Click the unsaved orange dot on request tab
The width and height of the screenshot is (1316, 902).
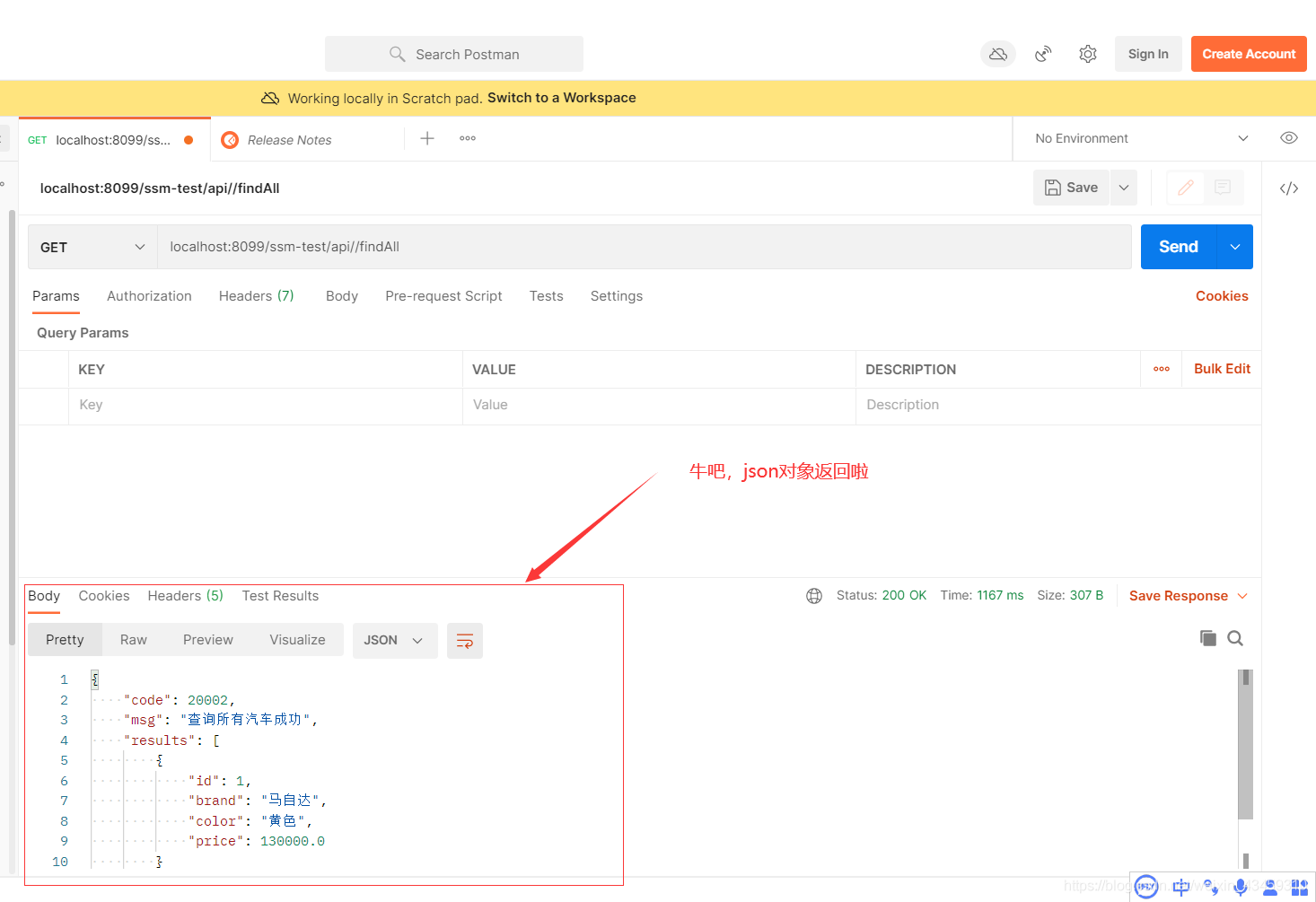point(189,140)
